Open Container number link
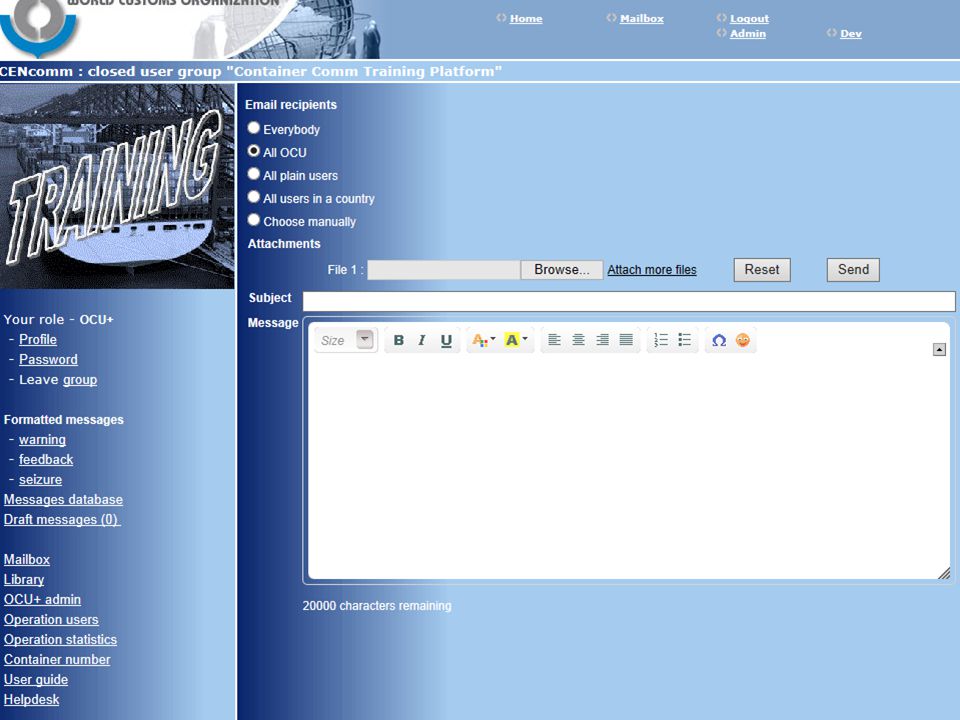This screenshot has height=720, width=960. (x=57, y=660)
